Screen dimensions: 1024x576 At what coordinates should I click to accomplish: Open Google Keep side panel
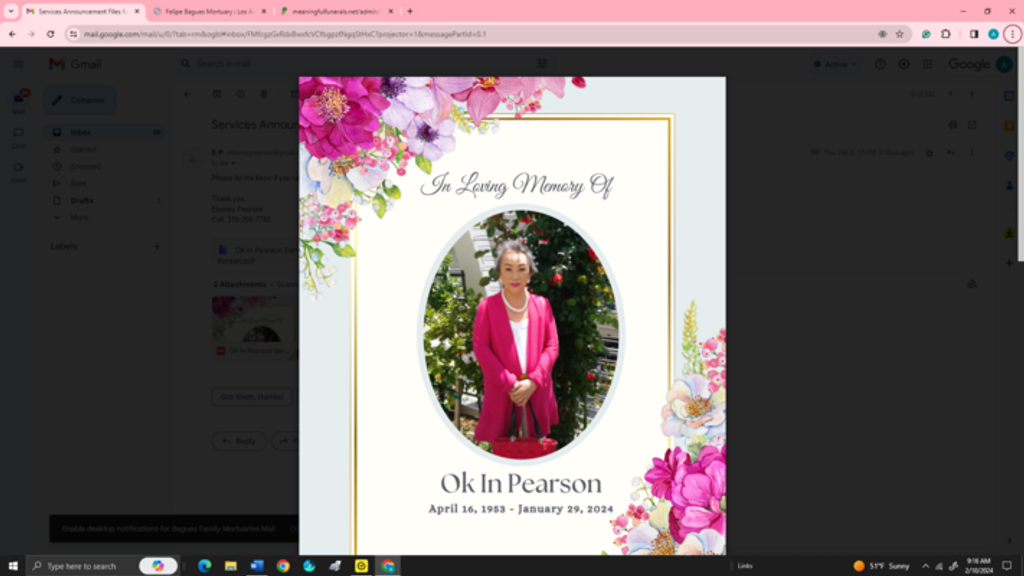1010,125
